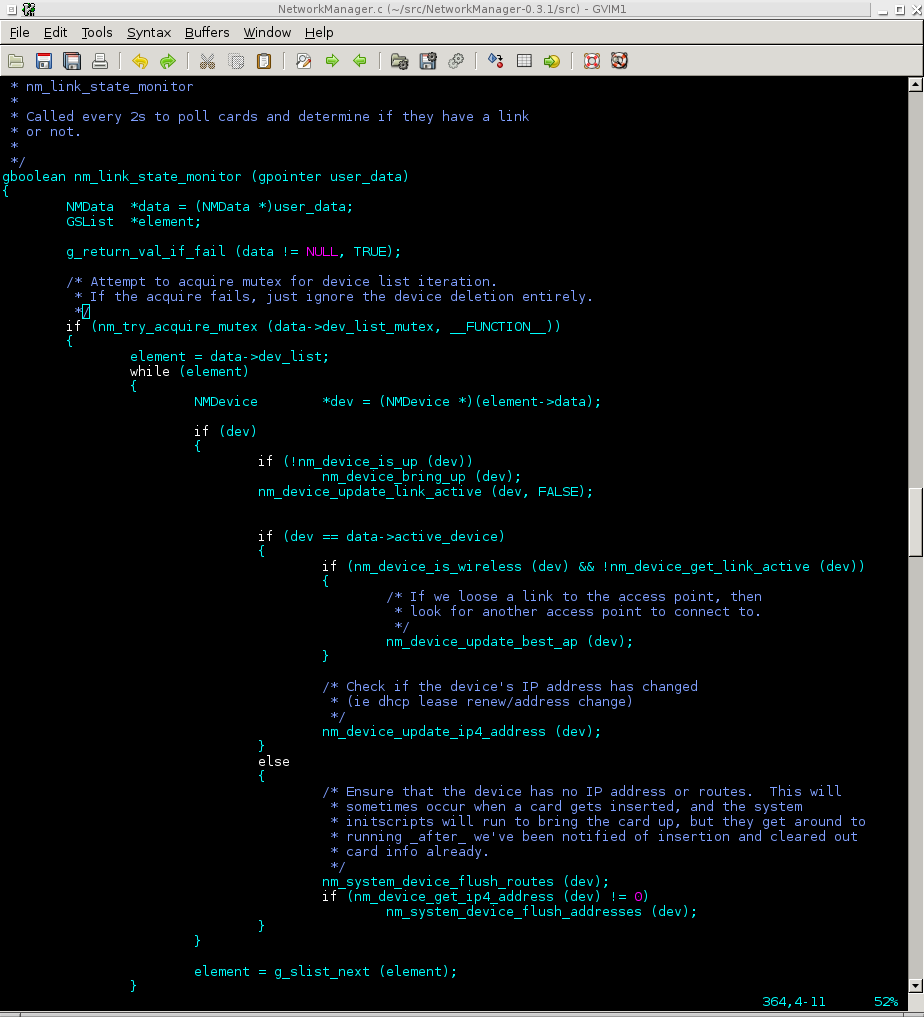Open the Edit menu
The image size is (924, 1017).
click(55, 32)
